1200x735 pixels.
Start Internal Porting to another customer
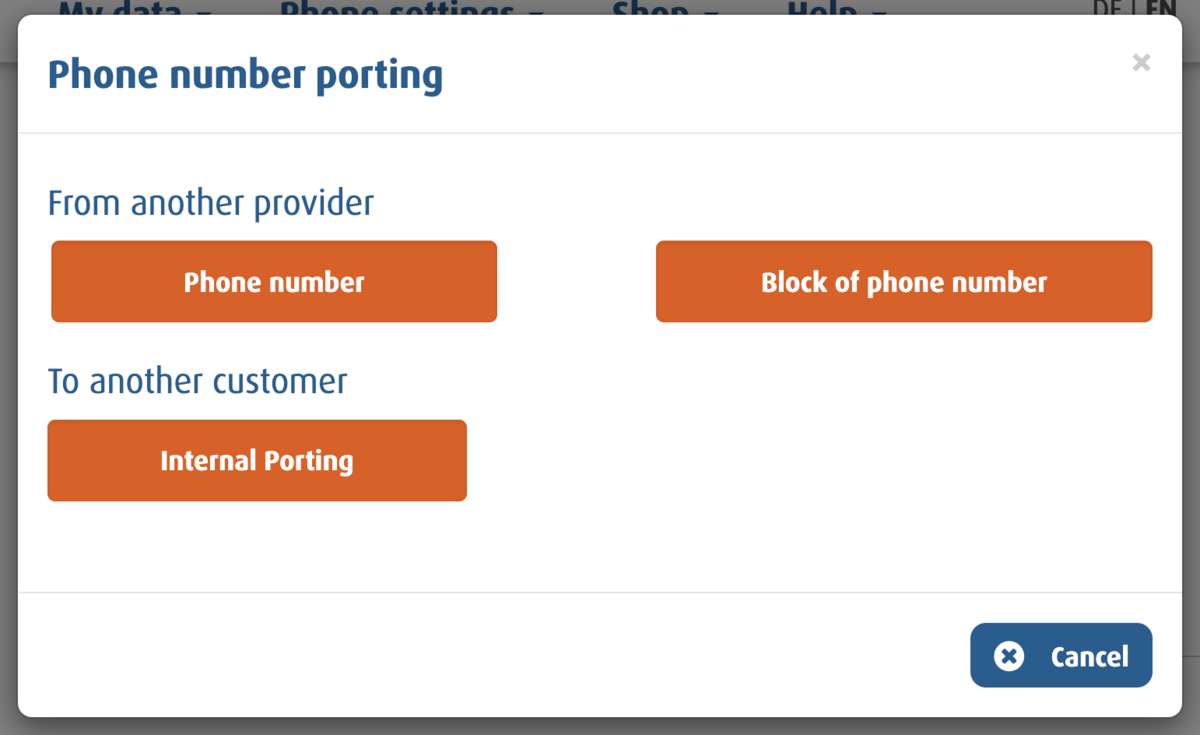pos(257,461)
